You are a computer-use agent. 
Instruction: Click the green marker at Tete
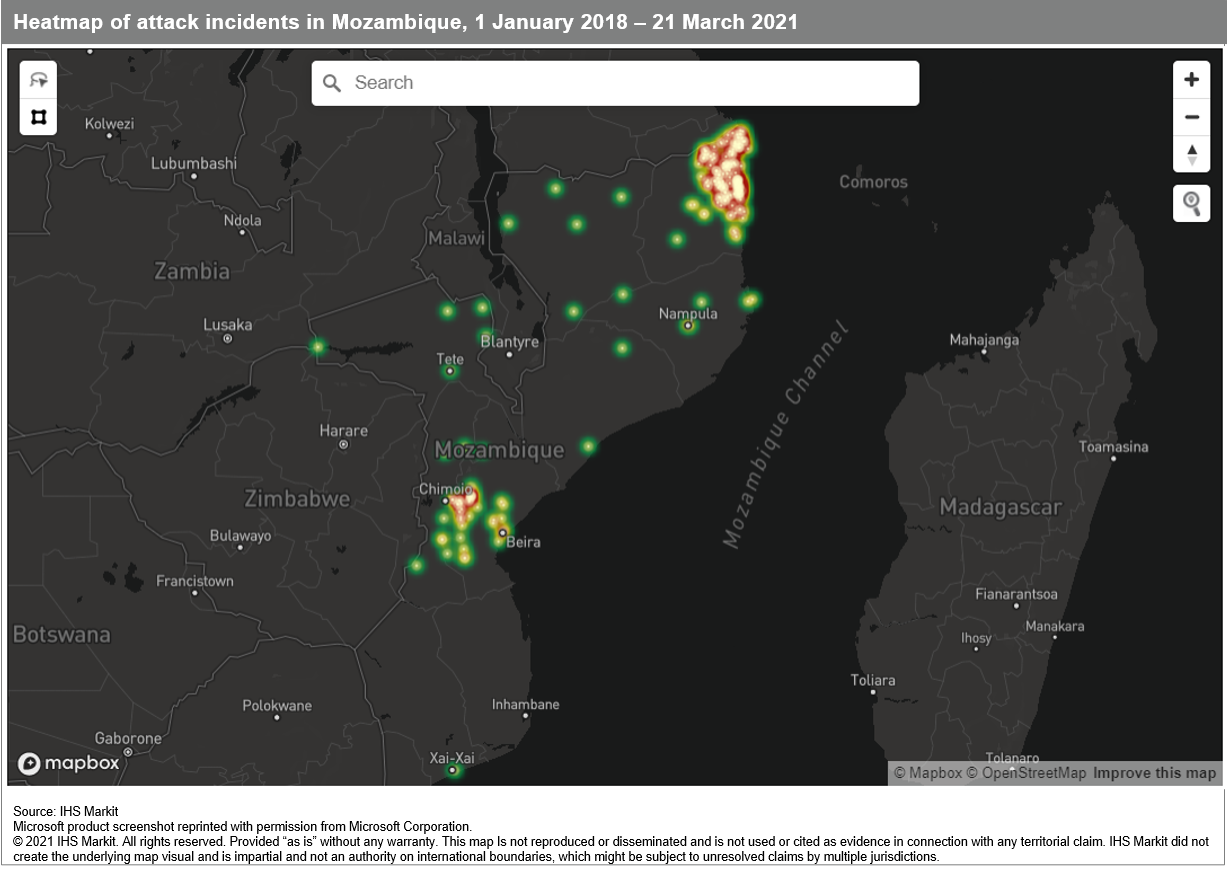(450, 372)
